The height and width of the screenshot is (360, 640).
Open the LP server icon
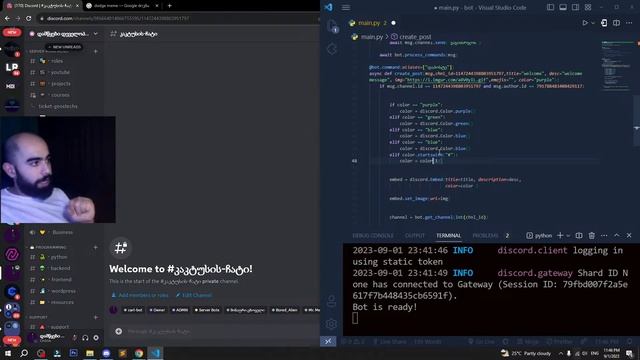tap(12, 68)
